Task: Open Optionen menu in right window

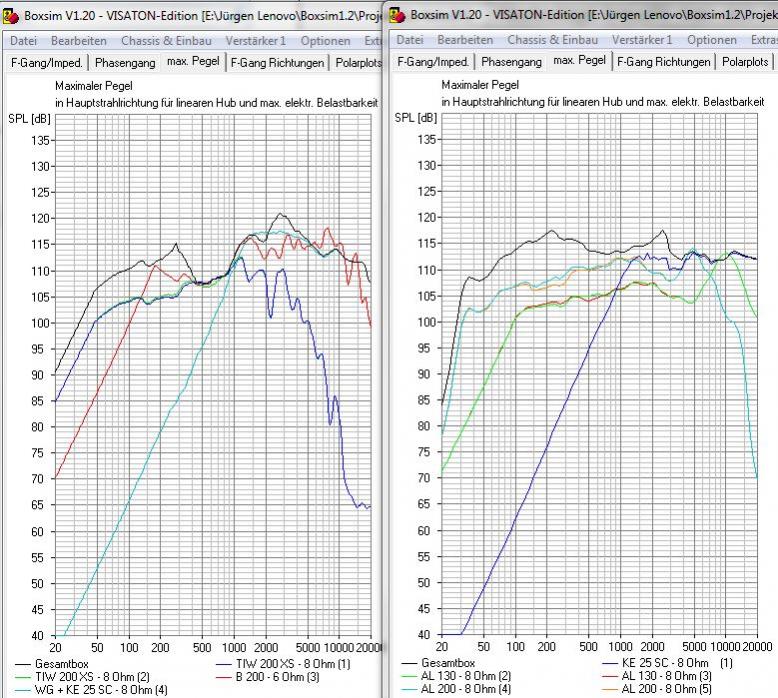Action: click(712, 40)
